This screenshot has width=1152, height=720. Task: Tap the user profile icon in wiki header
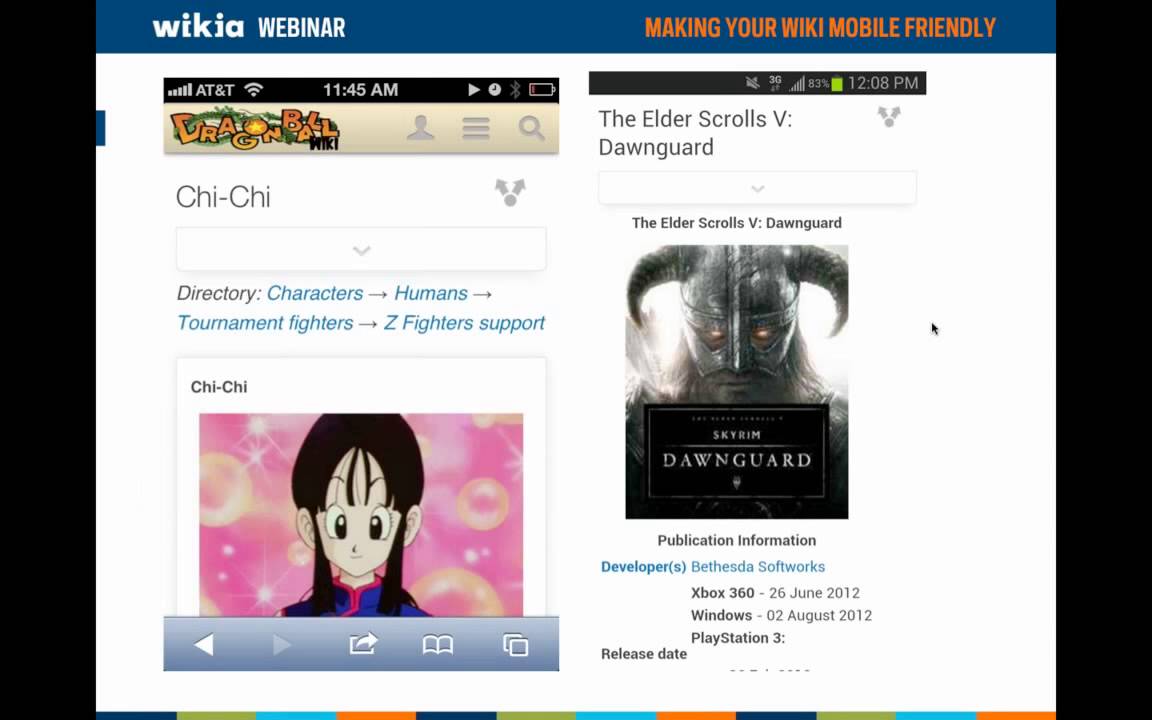(x=420, y=128)
